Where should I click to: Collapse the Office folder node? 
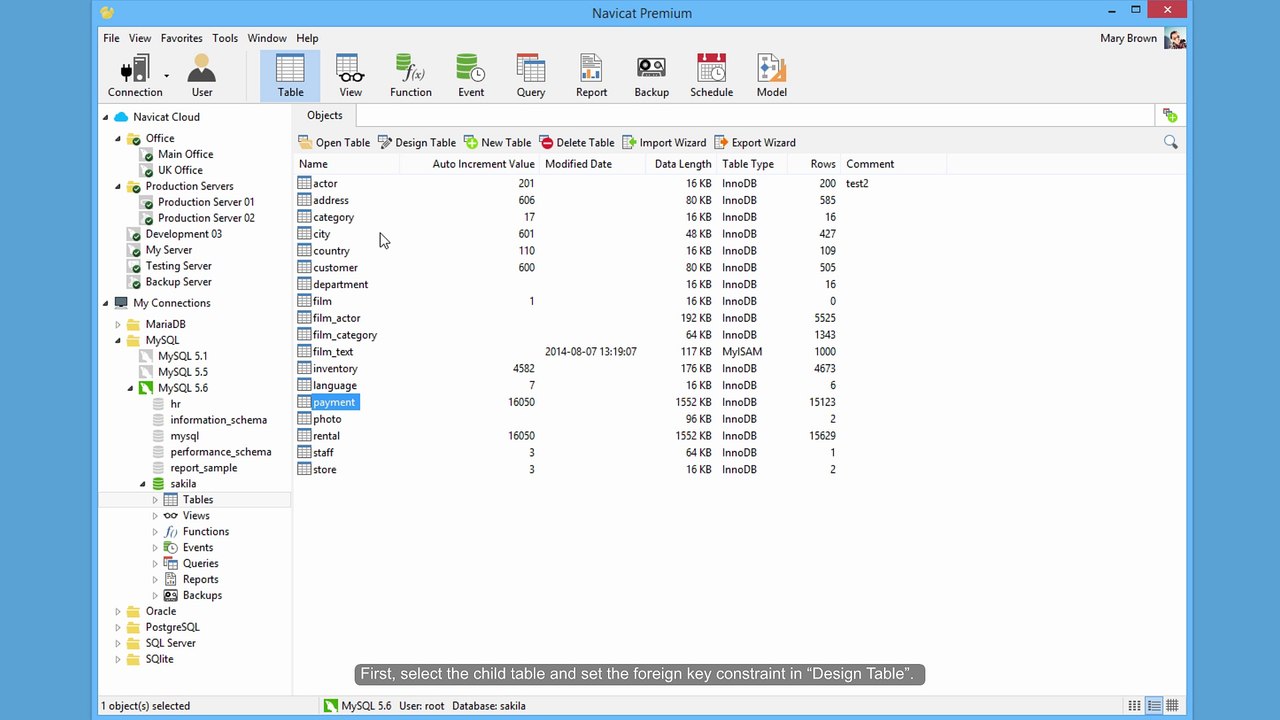[118, 139]
